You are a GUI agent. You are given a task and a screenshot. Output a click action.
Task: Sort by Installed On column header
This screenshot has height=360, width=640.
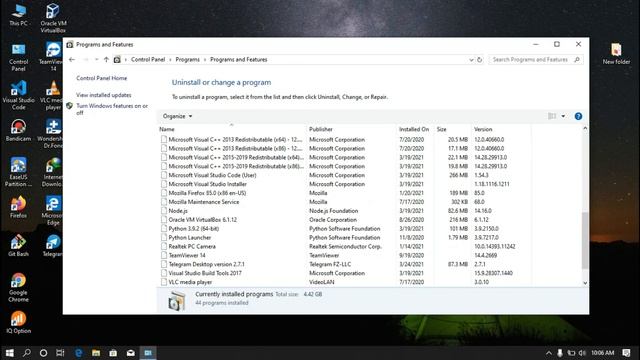pyautogui.click(x=414, y=129)
